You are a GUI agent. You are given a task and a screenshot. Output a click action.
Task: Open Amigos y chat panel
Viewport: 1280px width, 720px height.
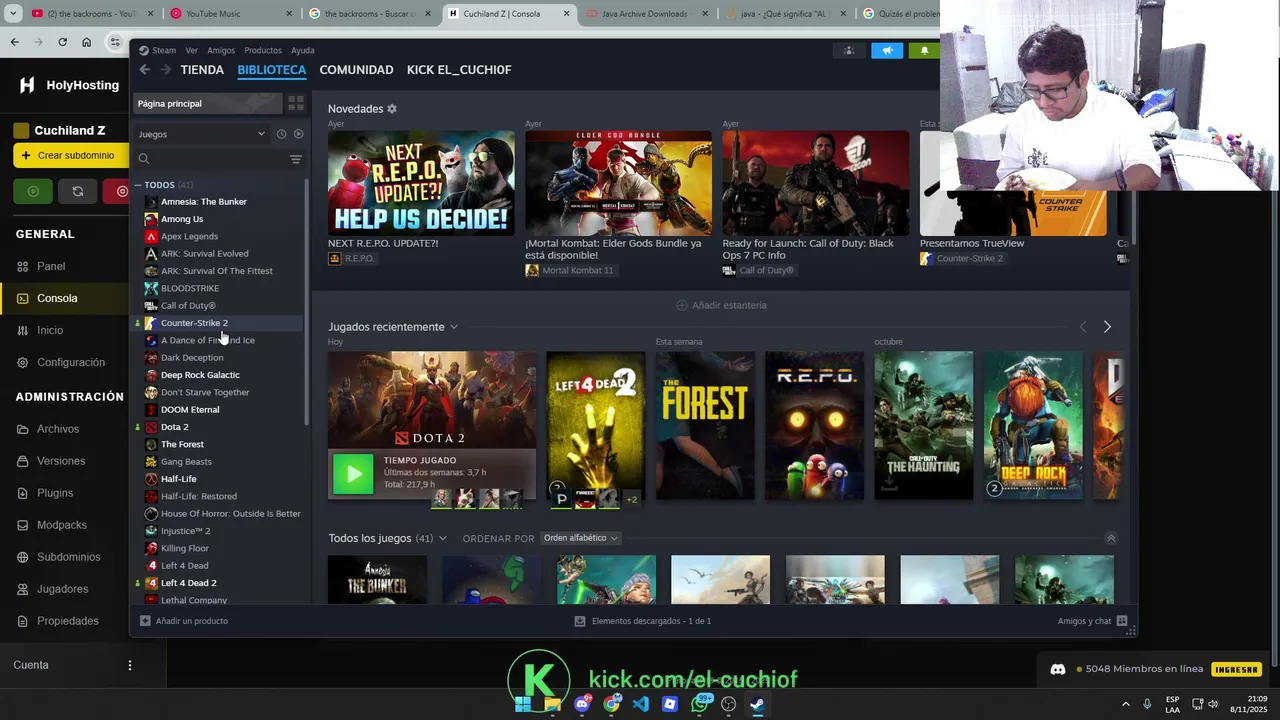[x=1092, y=621]
